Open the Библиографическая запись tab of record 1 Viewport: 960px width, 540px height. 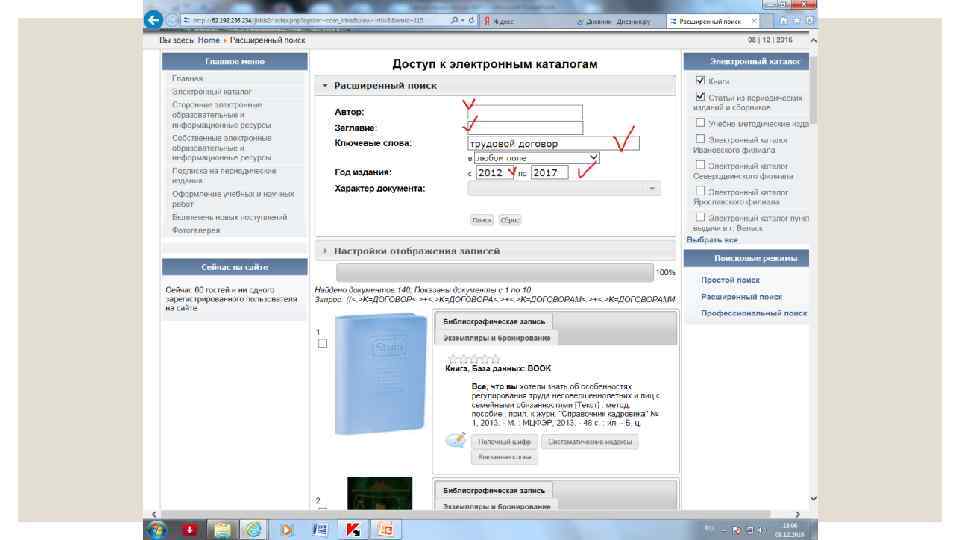493,321
